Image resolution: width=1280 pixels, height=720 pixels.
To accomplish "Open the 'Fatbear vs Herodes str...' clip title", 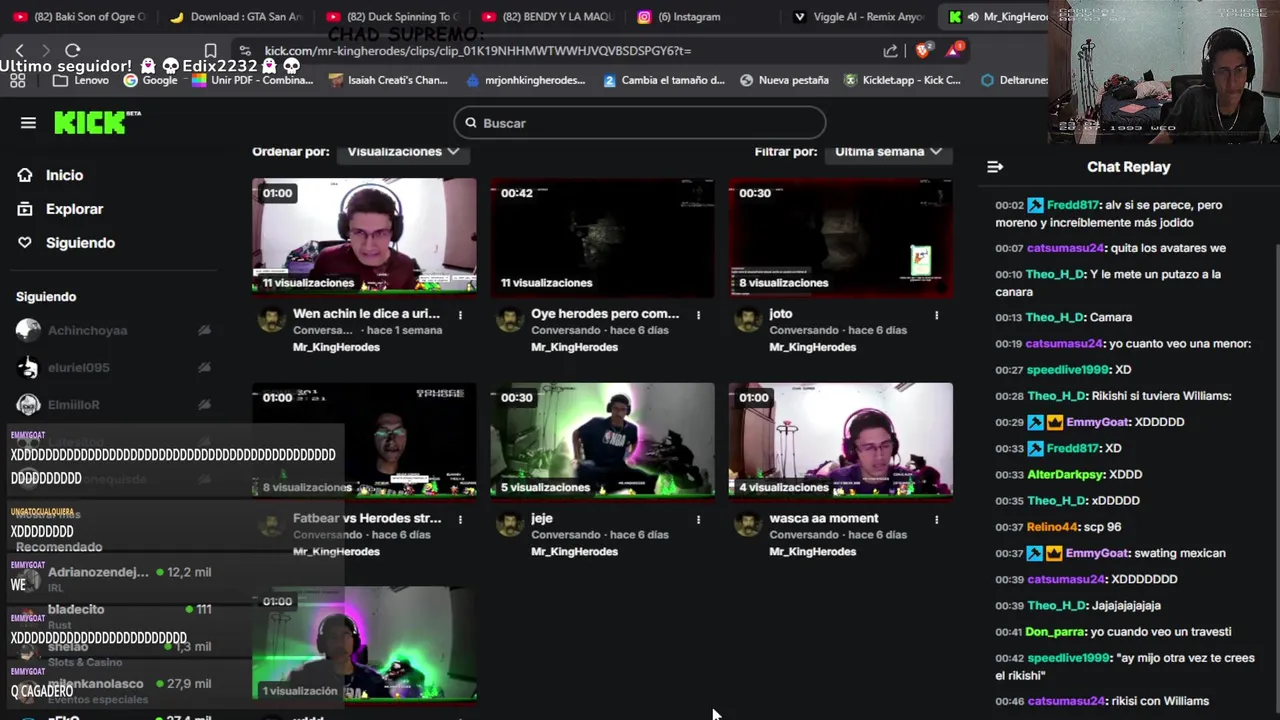I will point(367,518).
